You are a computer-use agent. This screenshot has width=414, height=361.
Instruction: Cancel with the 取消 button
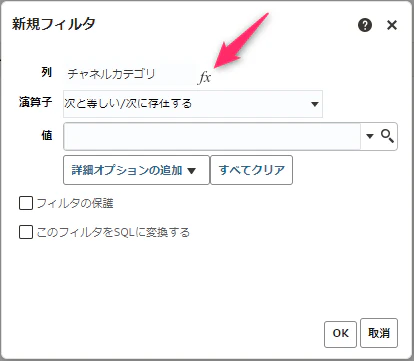[379, 333]
